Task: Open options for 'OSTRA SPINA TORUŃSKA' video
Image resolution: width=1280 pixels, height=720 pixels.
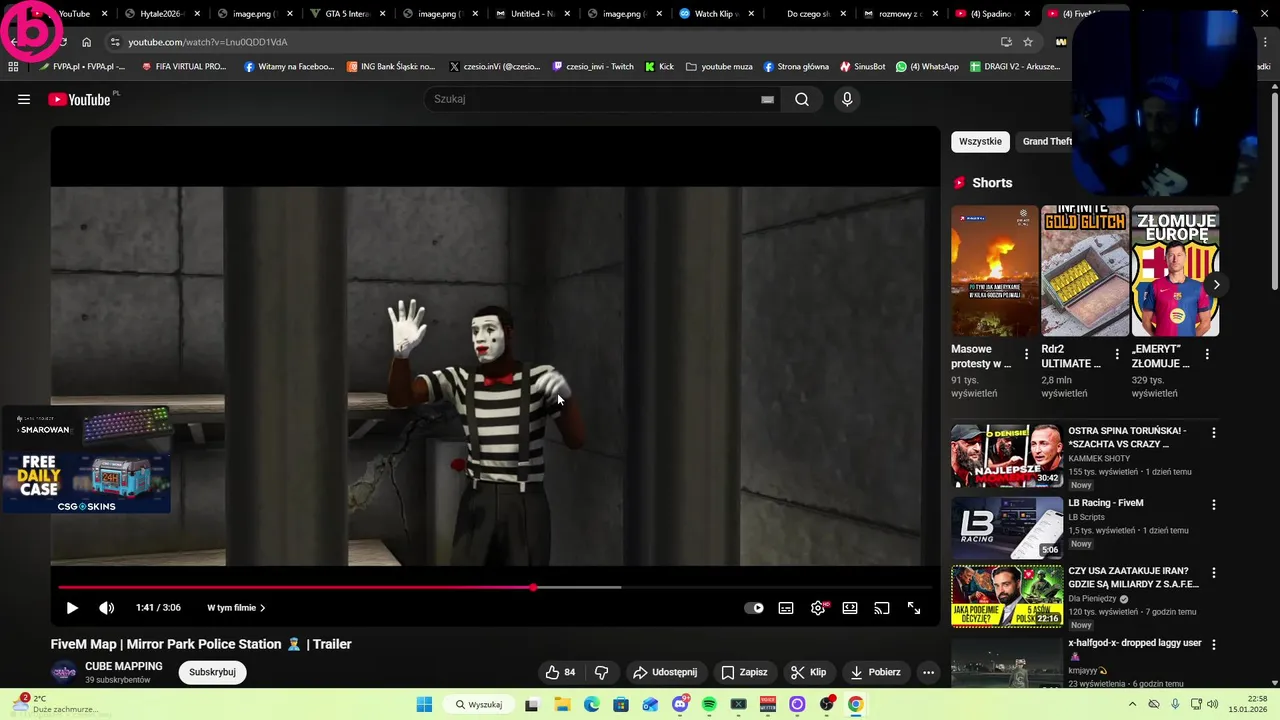Action: [1214, 433]
